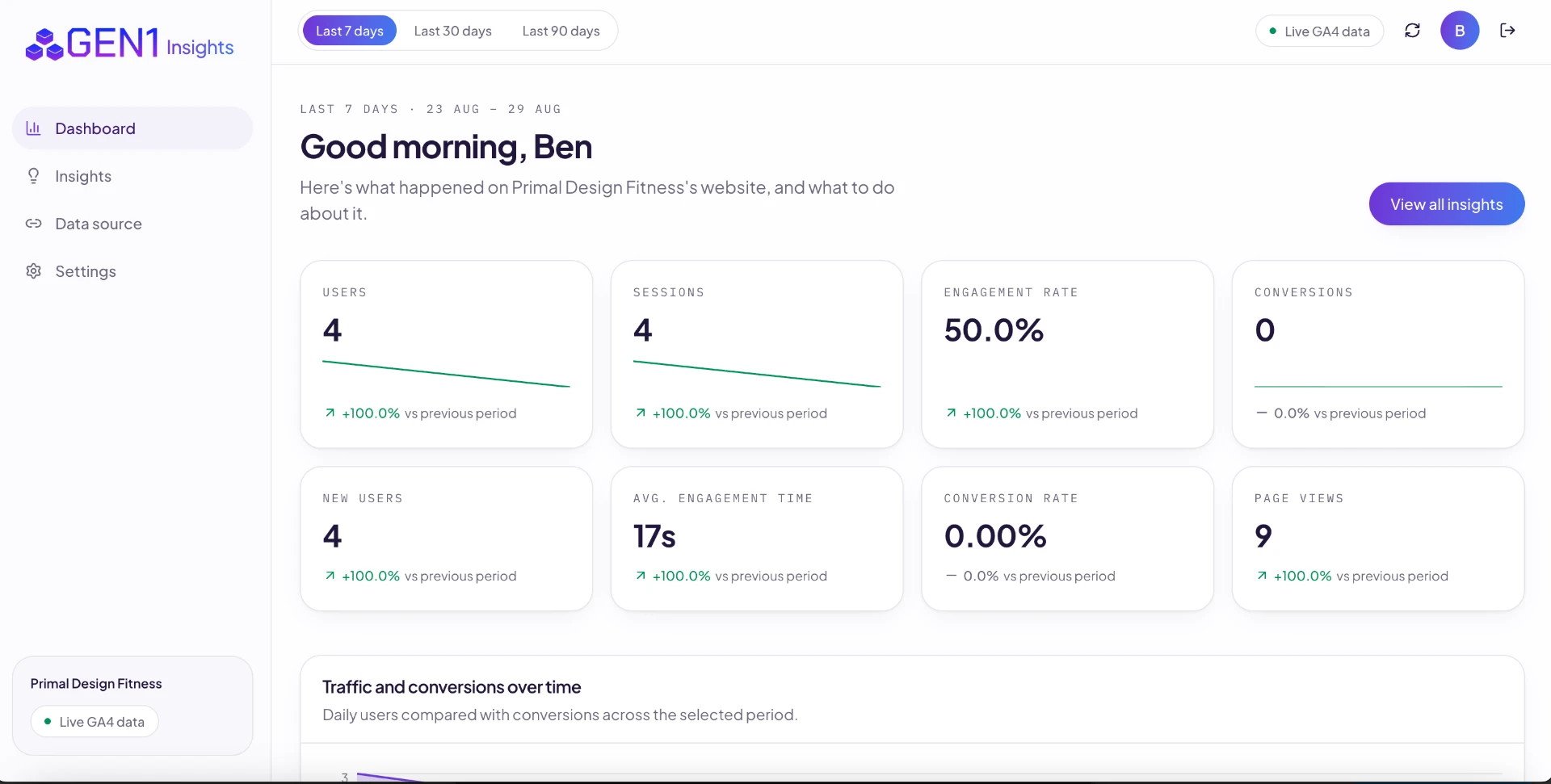This screenshot has width=1551, height=784.
Task: Open the Users metric card
Action: [x=446, y=354]
